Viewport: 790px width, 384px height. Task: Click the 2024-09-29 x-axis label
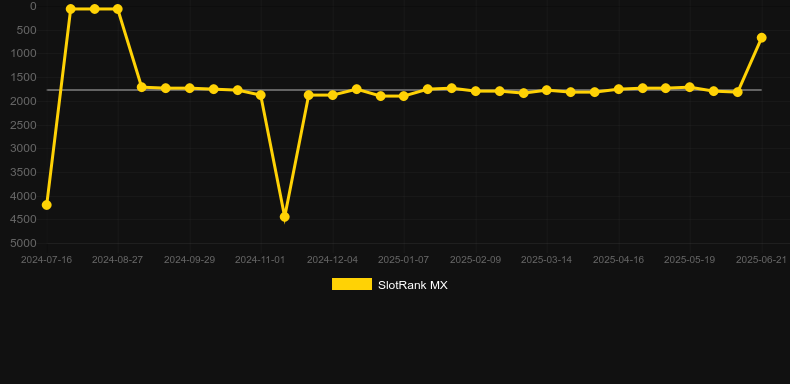pyautogui.click(x=189, y=260)
